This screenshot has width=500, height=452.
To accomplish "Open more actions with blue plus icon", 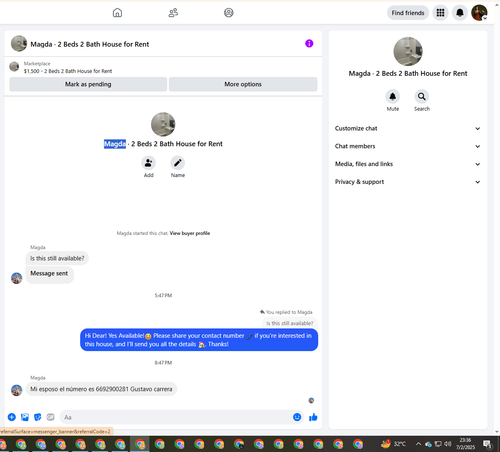I will pos(12,417).
